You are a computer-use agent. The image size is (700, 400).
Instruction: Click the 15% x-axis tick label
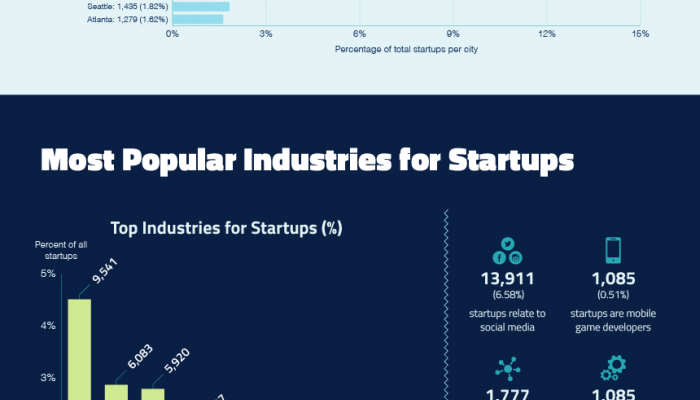pyautogui.click(x=640, y=34)
